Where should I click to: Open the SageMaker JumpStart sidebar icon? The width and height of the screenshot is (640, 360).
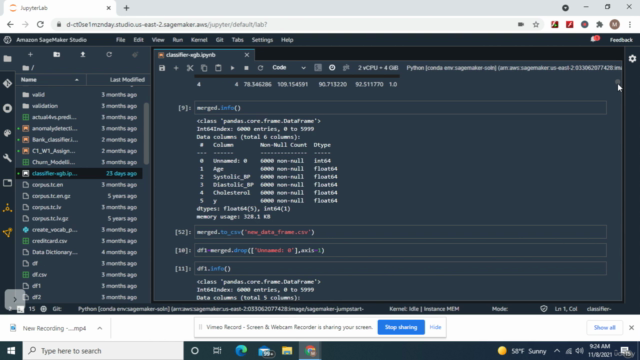[x=7, y=233]
